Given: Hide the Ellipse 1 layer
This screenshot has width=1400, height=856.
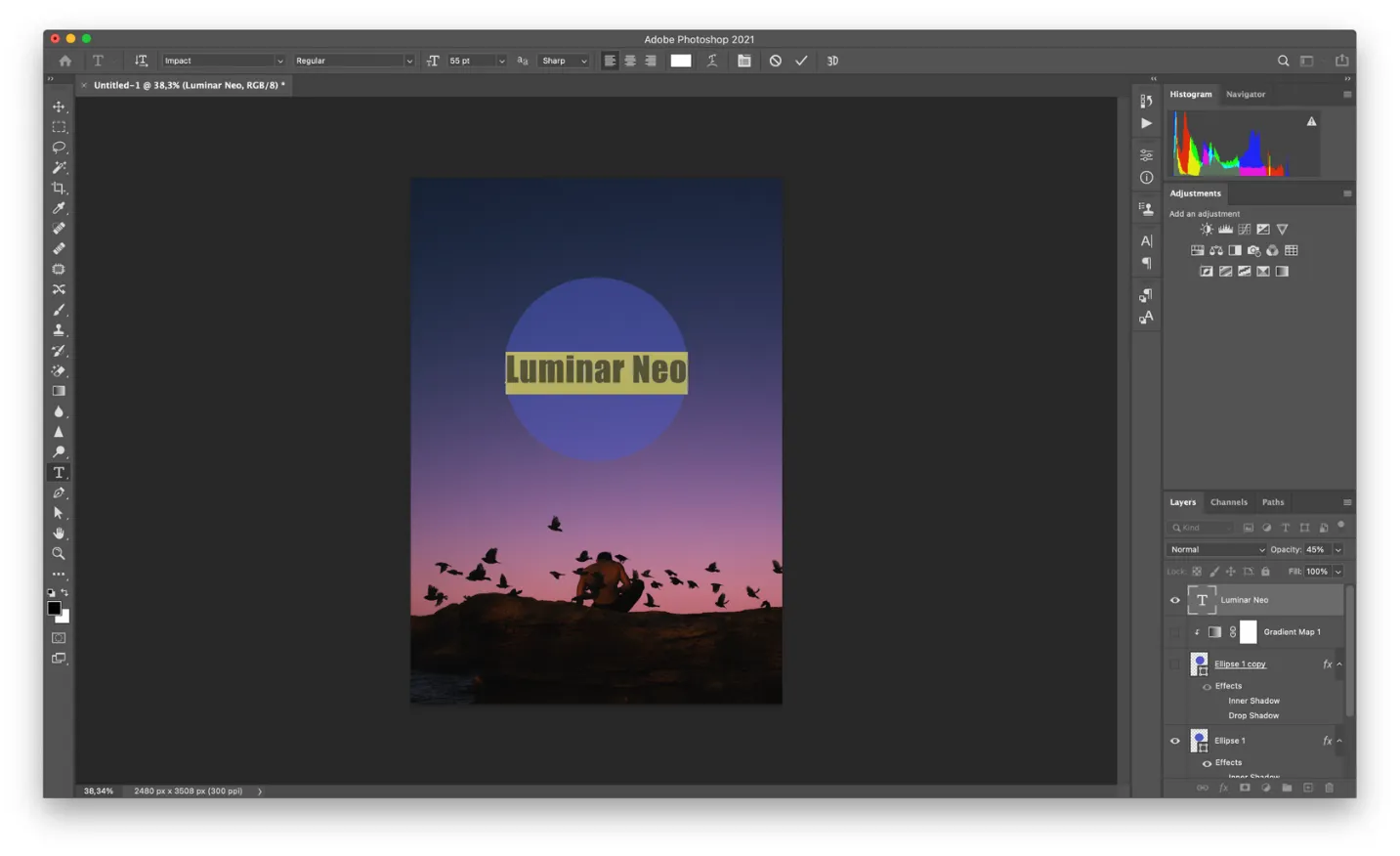Looking at the screenshot, I should (x=1175, y=741).
